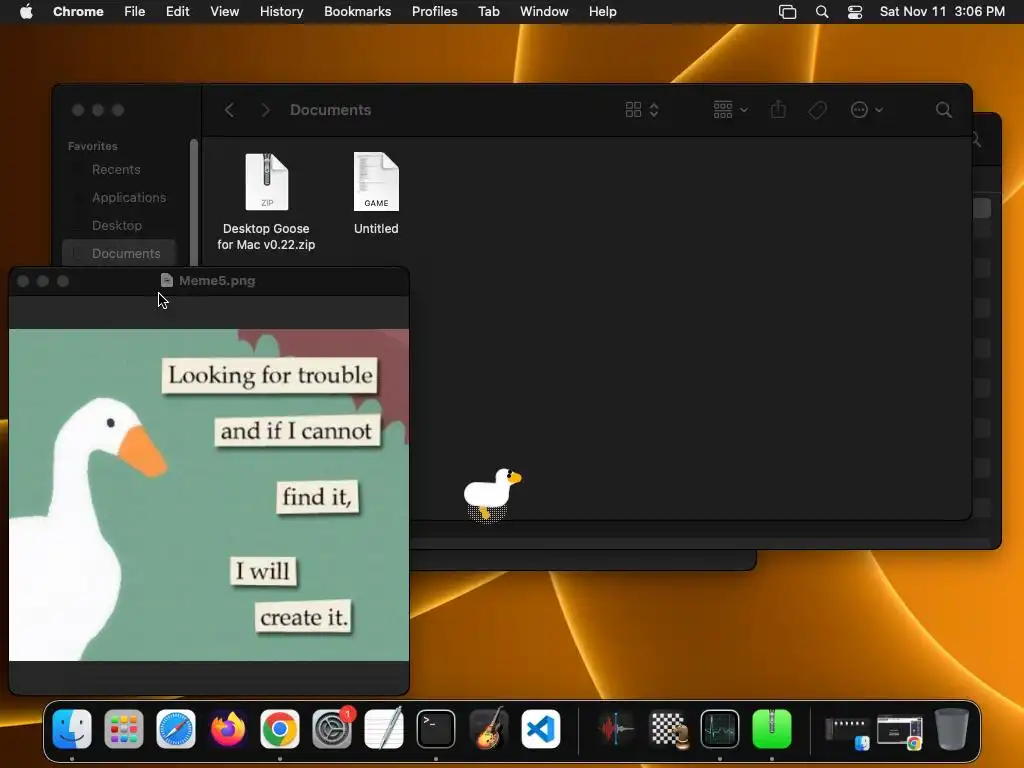
Task: Open Finder from the Dock
Action: [x=72, y=729]
